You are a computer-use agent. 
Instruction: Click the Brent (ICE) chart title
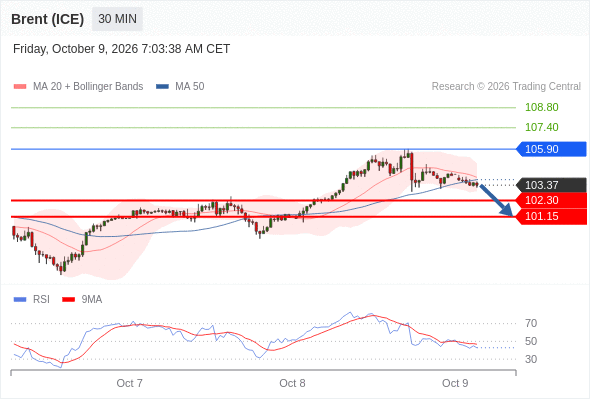click(x=47, y=19)
